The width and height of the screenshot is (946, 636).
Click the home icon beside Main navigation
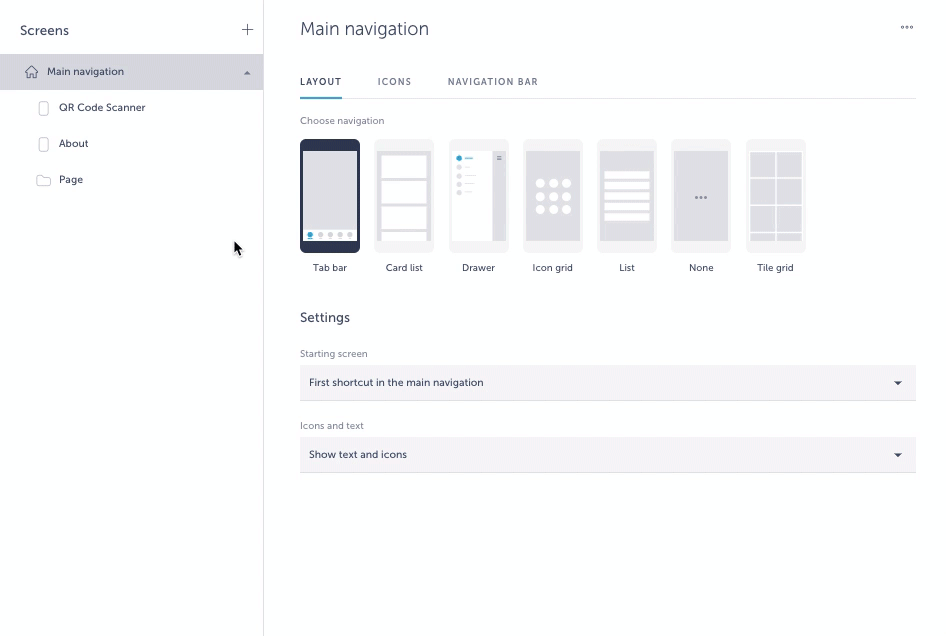[31, 72]
